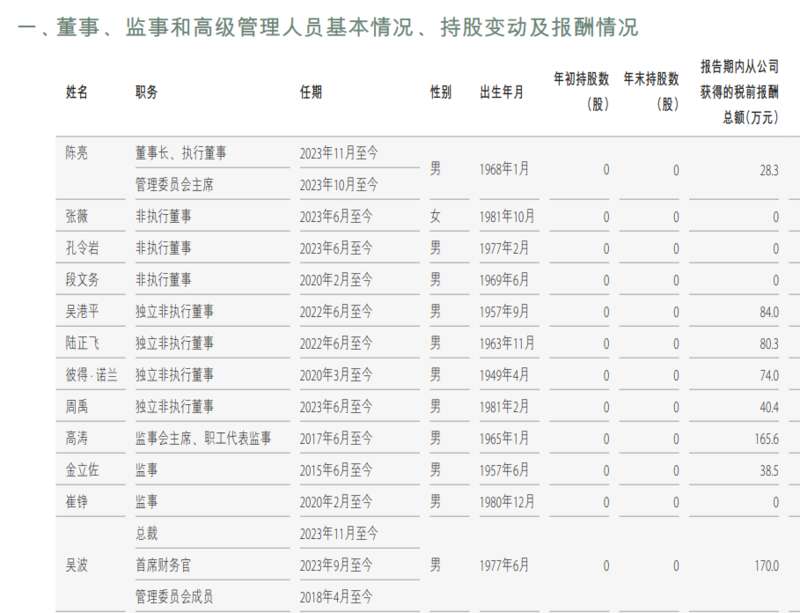The width and height of the screenshot is (800, 613).
Task: Click the term 2018年4月至今
Action: click(x=336, y=596)
